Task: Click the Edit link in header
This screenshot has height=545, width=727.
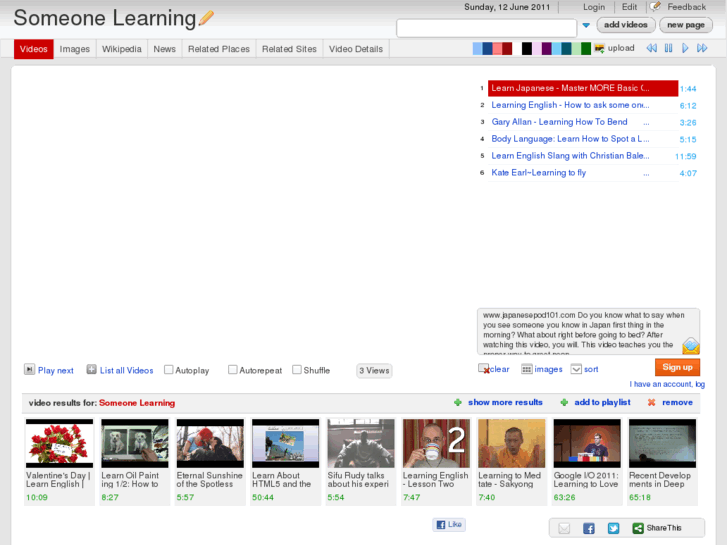Action: pos(629,7)
